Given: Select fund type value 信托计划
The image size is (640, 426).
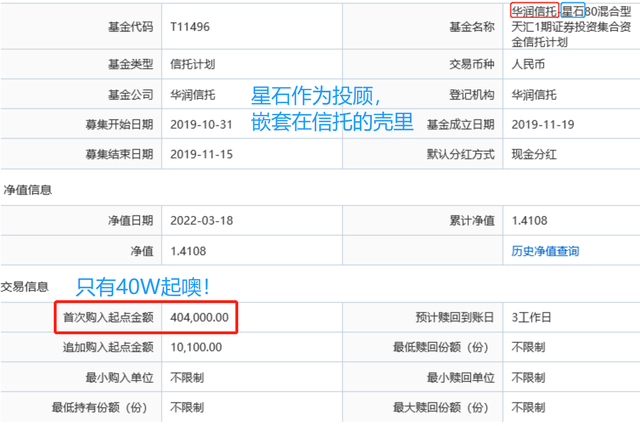Looking at the screenshot, I should [x=193, y=64].
